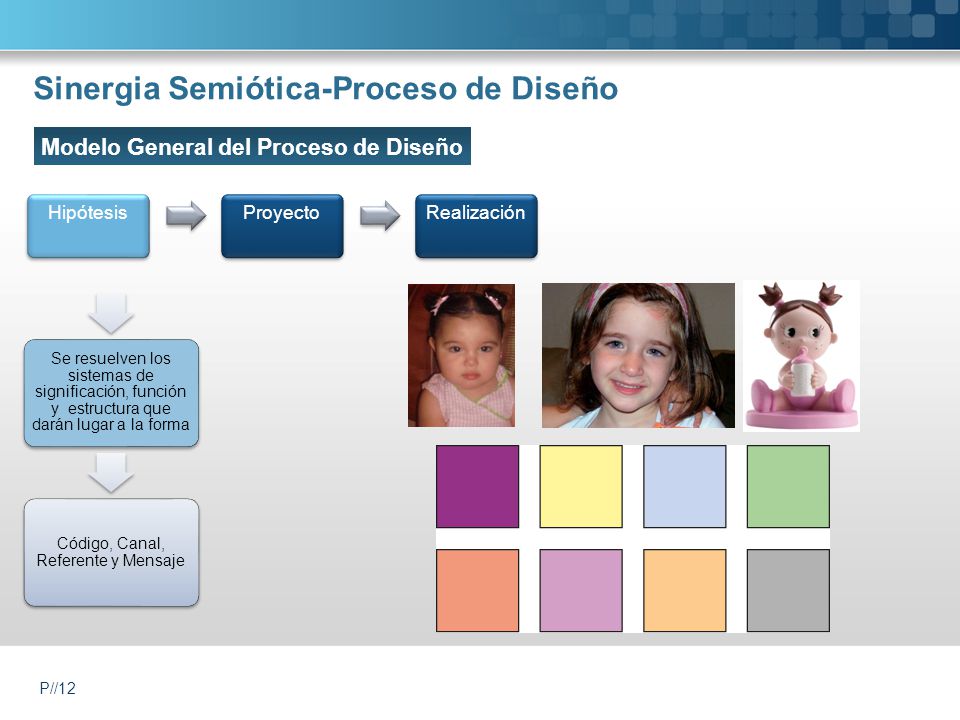Pick the light green color swatch
Viewport: 960px width, 720px height.
point(788,486)
